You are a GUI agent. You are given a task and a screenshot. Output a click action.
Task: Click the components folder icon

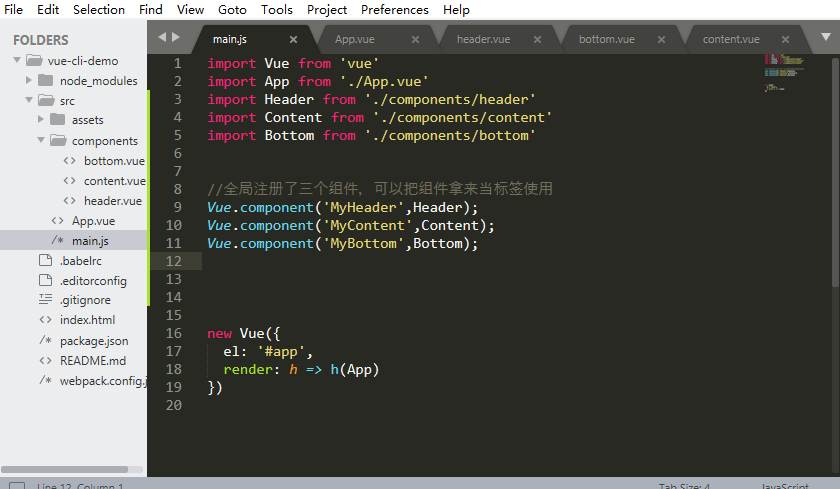click(x=58, y=140)
